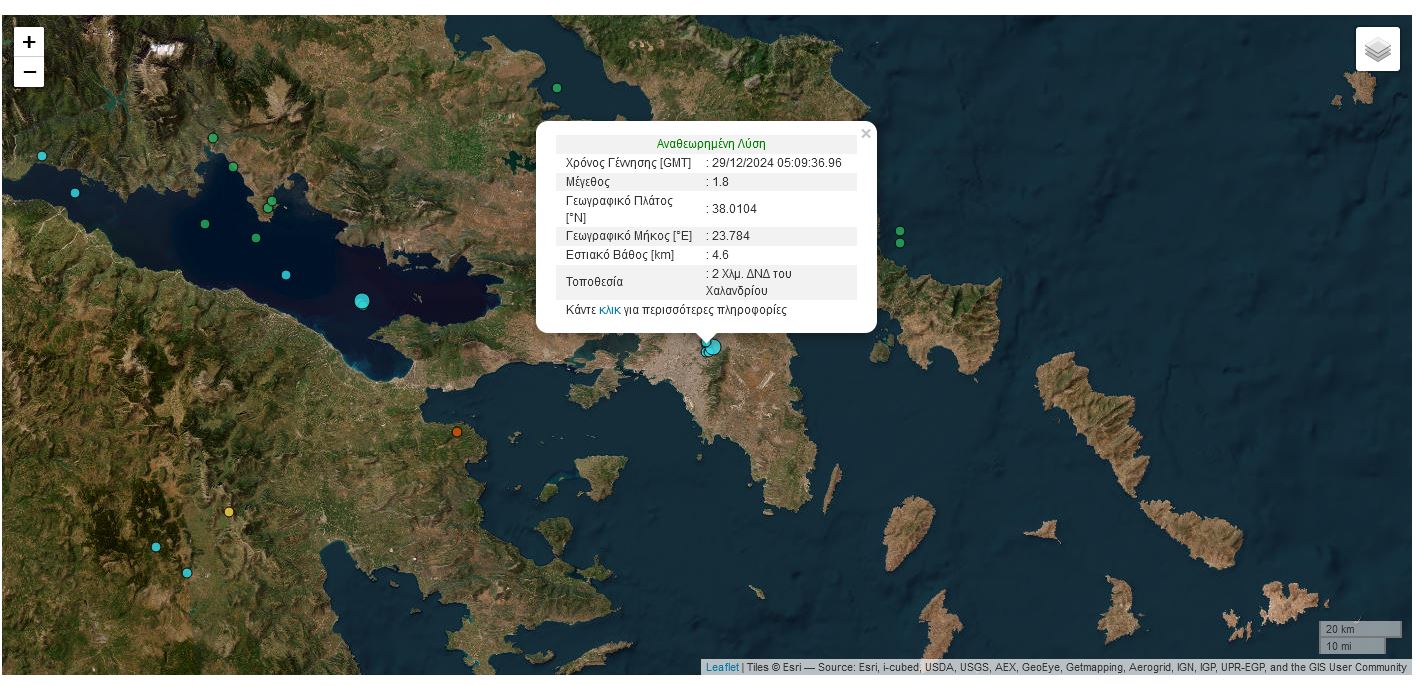1416x686 pixels.
Task: Select the green marker left of popup top
Action: [557, 88]
